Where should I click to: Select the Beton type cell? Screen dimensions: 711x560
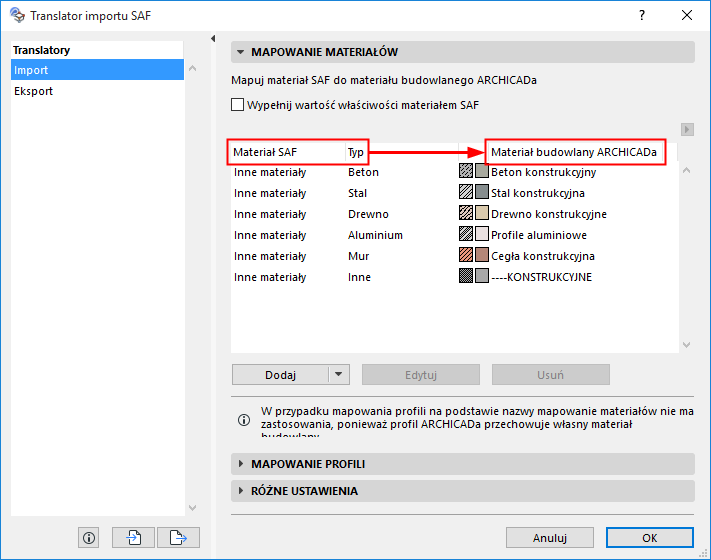pyautogui.click(x=363, y=172)
